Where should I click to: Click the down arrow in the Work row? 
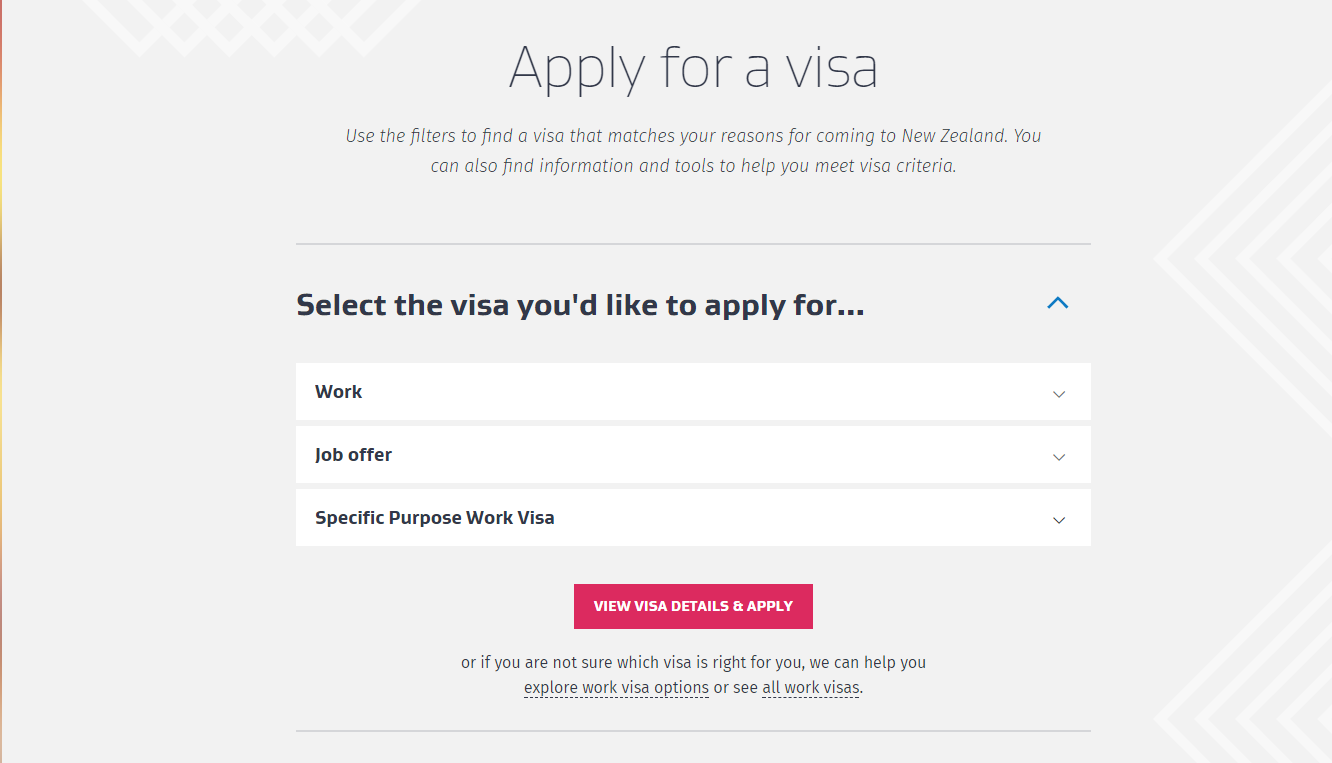click(x=1059, y=394)
